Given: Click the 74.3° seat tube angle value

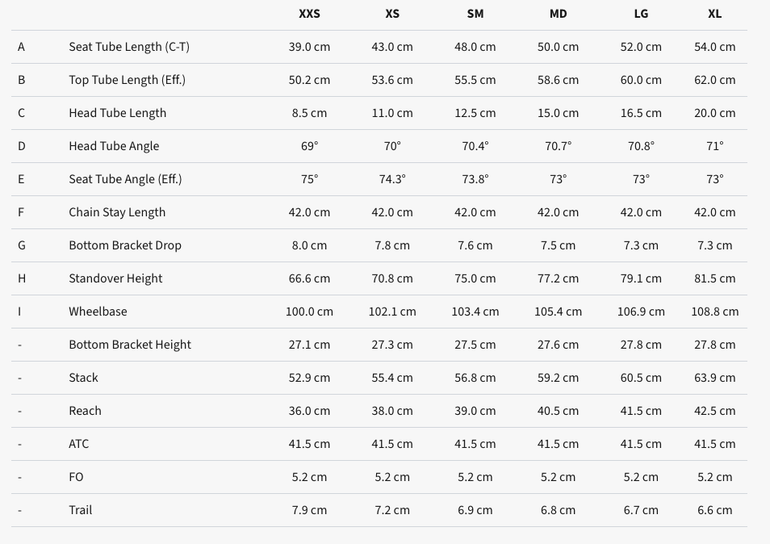Looking at the screenshot, I should click(392, 179).
